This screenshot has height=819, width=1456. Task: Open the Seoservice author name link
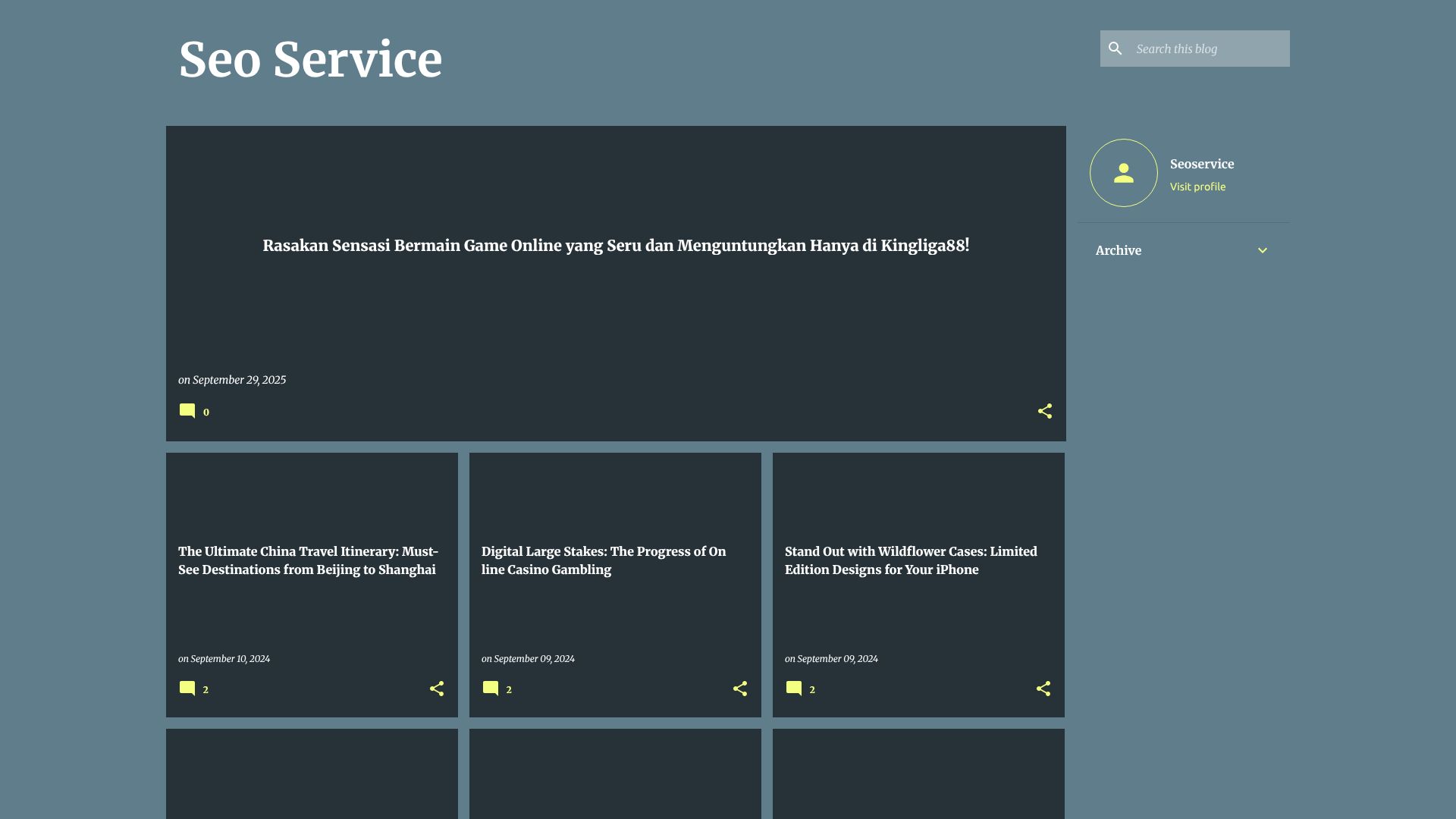(x=1202, y=164)
